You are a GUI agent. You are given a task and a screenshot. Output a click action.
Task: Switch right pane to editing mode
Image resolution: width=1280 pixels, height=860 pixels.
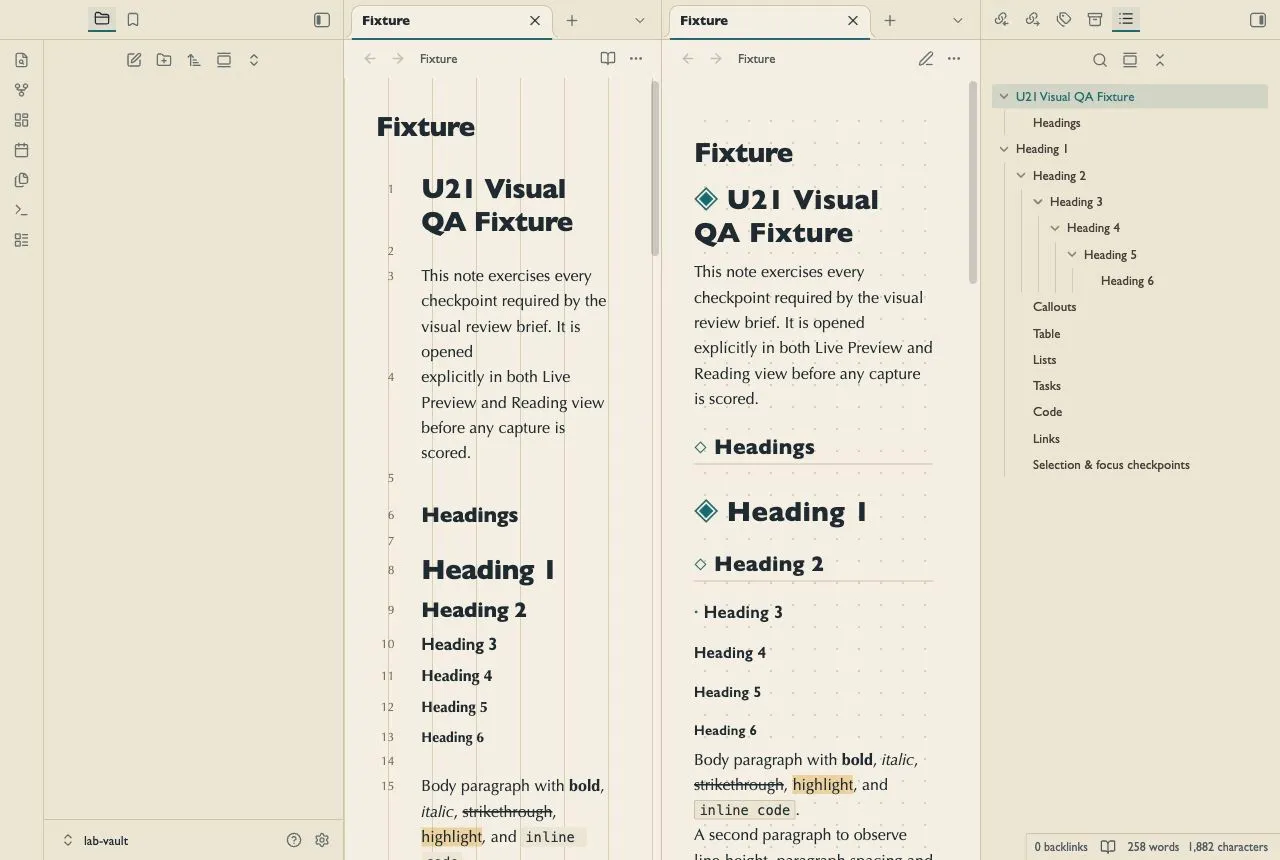click(x=926, y=58)
